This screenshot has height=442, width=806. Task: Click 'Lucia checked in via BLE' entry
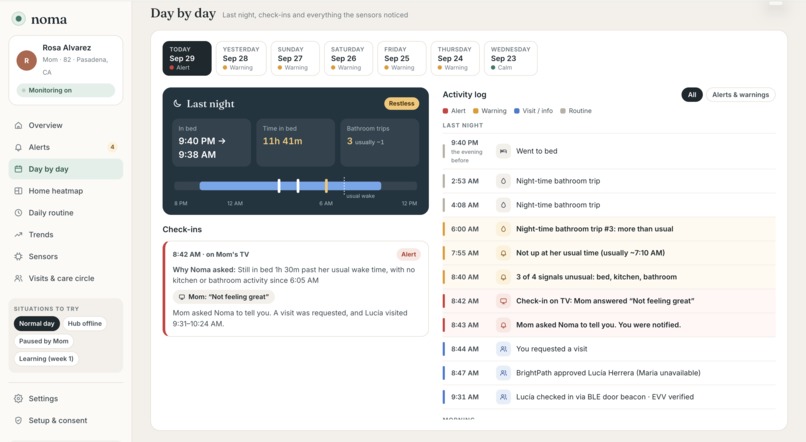click(x=609, y=397)
